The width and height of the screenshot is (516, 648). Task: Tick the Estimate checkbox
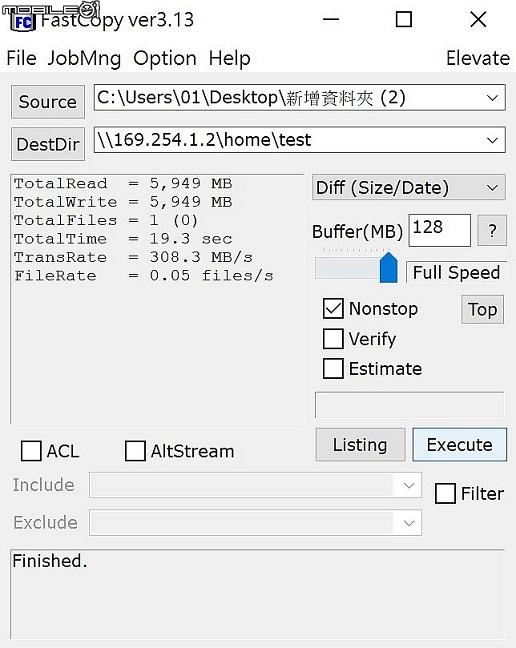coord(333,369)
